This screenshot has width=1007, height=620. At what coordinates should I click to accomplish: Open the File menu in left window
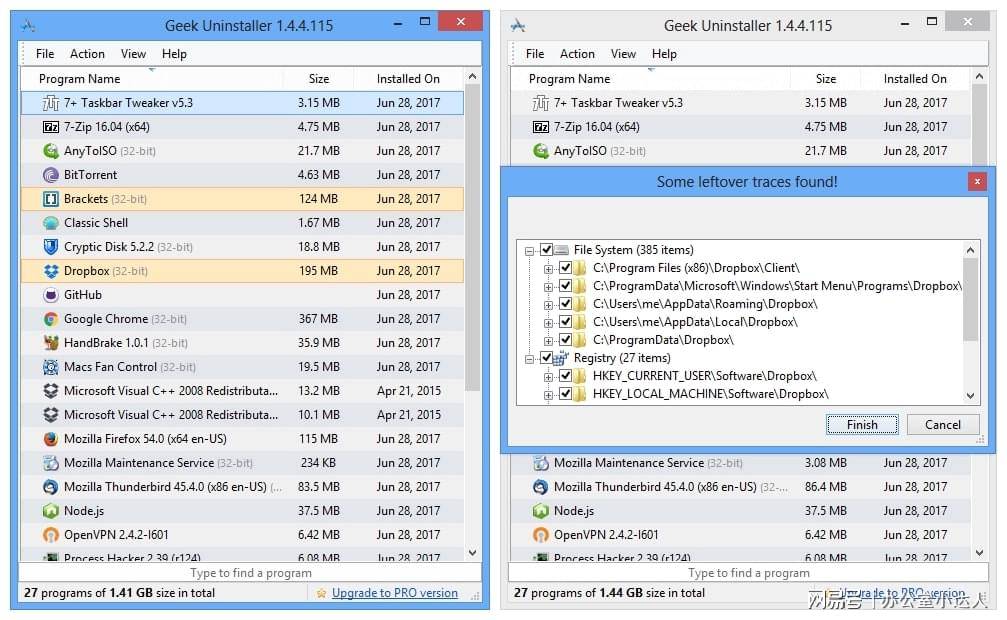coord(45,54)
